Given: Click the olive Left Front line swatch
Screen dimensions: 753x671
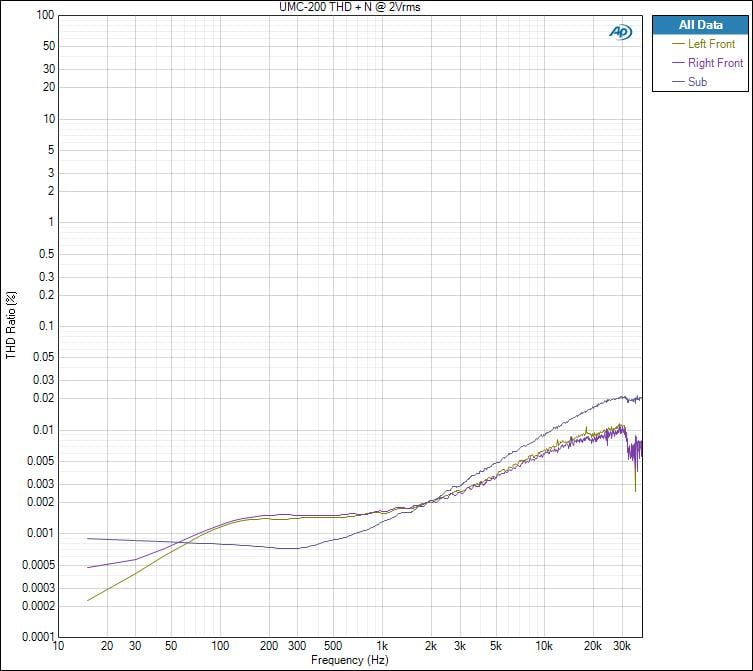Looking at the screenshot, I should click(678, 44).
